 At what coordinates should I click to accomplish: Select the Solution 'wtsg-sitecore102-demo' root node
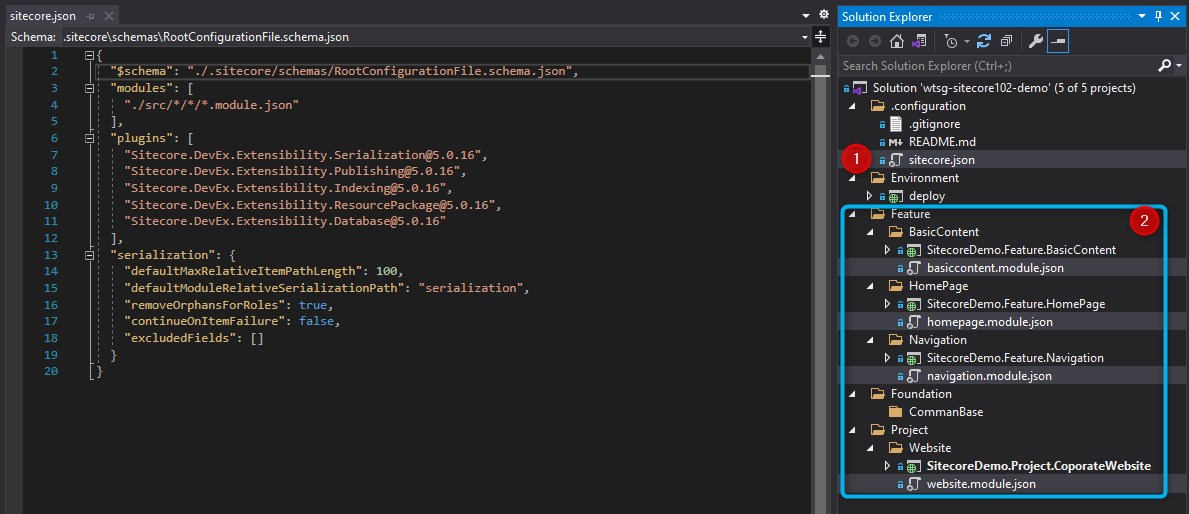[1004, 88]
